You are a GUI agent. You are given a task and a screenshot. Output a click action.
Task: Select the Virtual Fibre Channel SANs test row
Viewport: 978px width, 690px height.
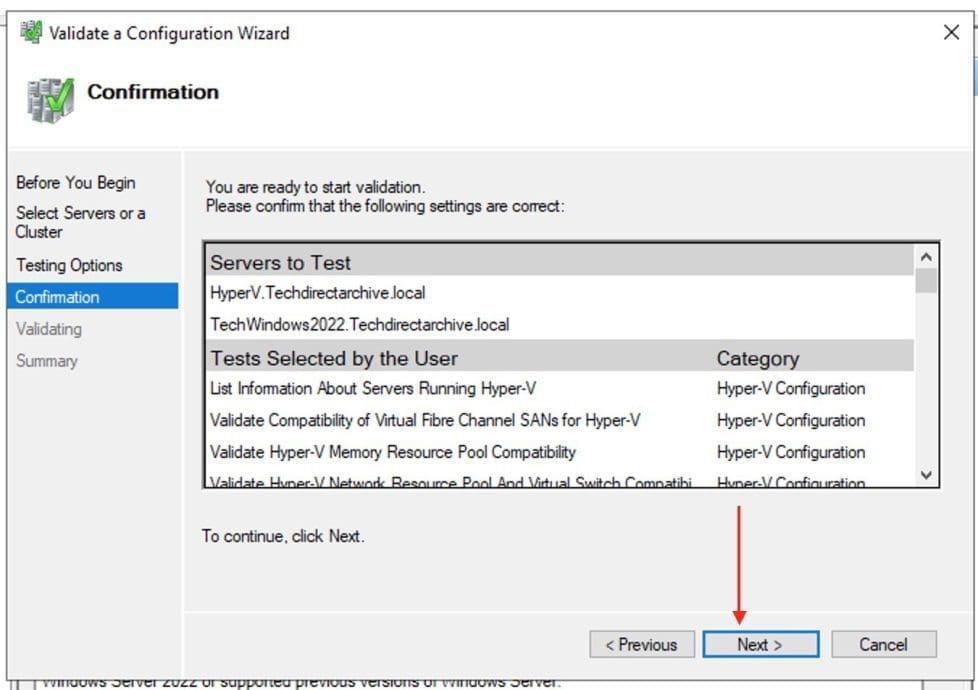click(x=425, y=420)
